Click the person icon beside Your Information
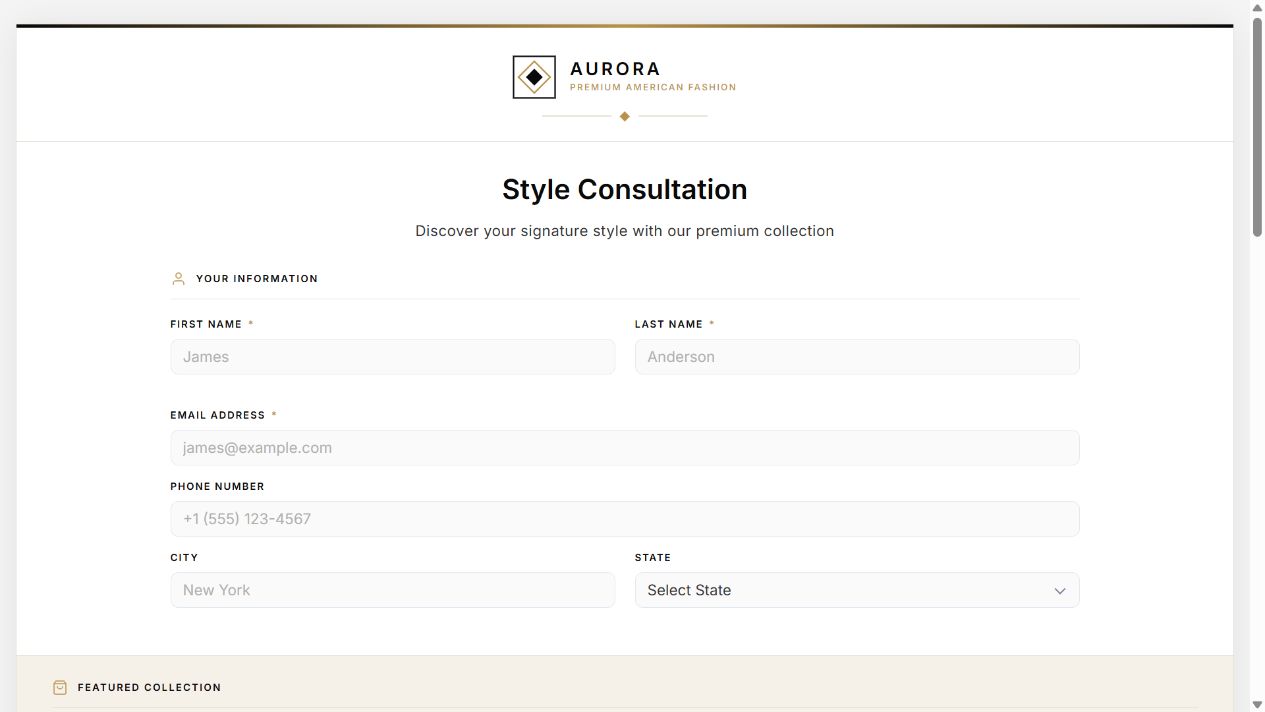Screen dimensions: 1265x712 [x=178, y=279]
